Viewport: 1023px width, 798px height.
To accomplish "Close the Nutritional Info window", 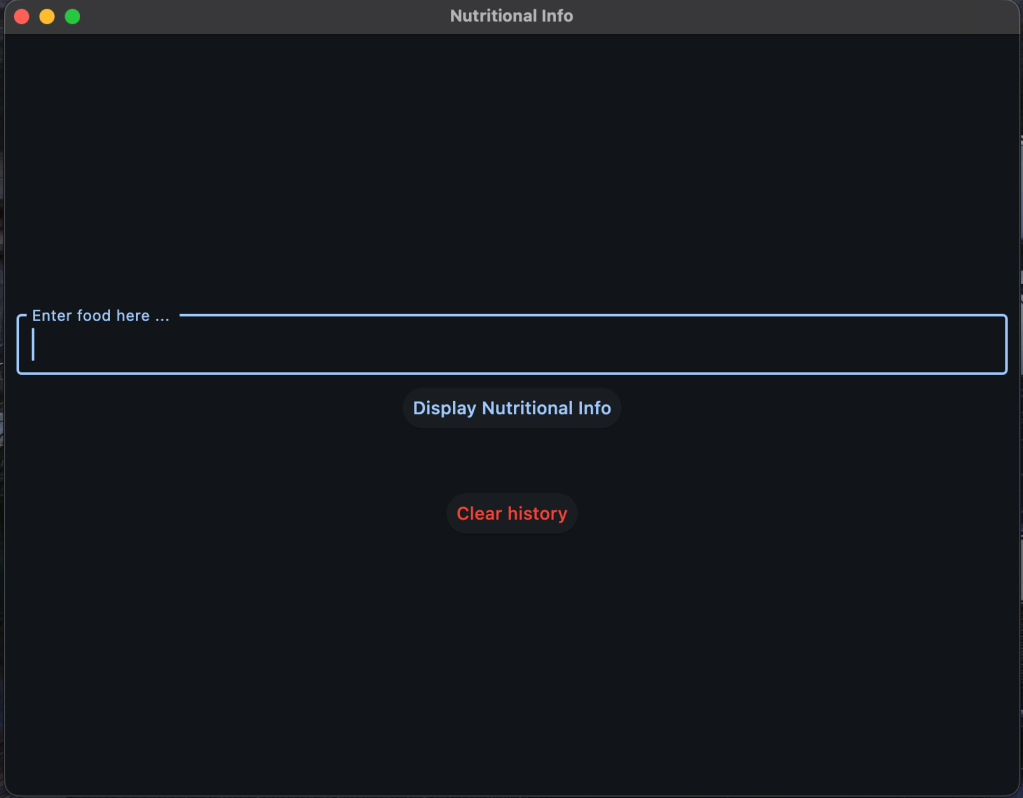I will [21, 16].
